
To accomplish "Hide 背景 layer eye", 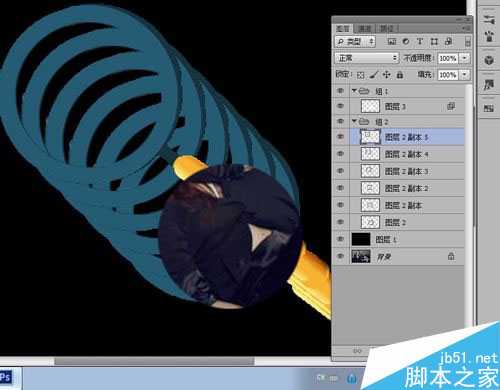I will click(x=340, y=256).
